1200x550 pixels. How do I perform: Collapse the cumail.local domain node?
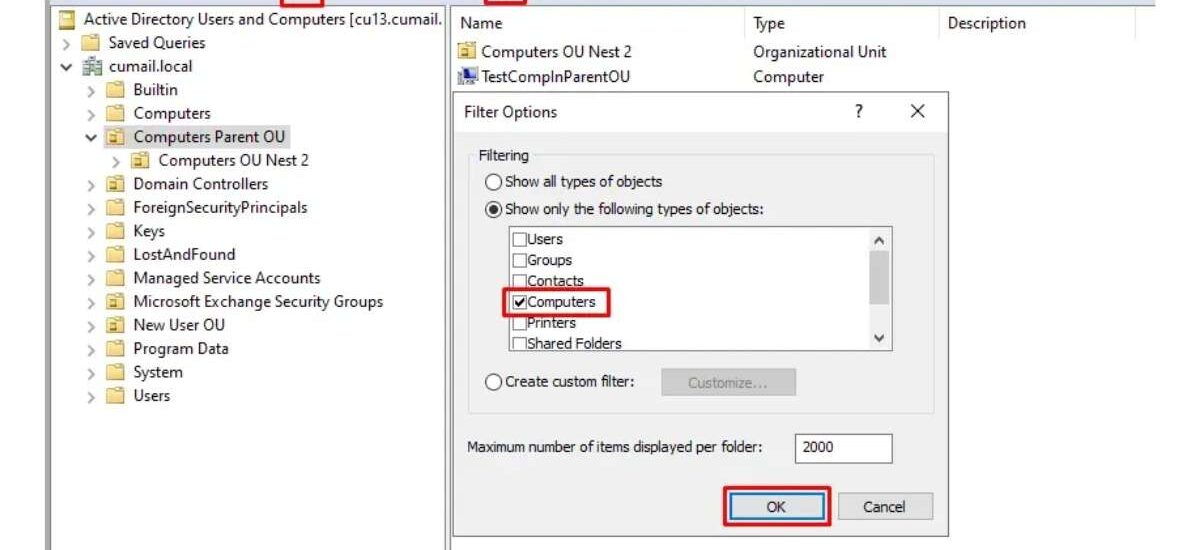(67, 67)
